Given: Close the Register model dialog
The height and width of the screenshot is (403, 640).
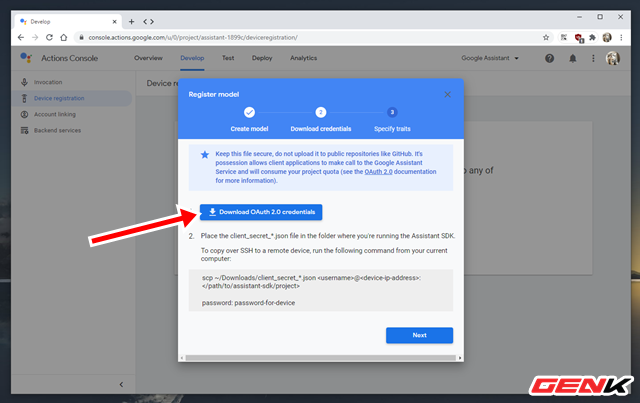Looking at the screenshot, I should pos(447,95).
